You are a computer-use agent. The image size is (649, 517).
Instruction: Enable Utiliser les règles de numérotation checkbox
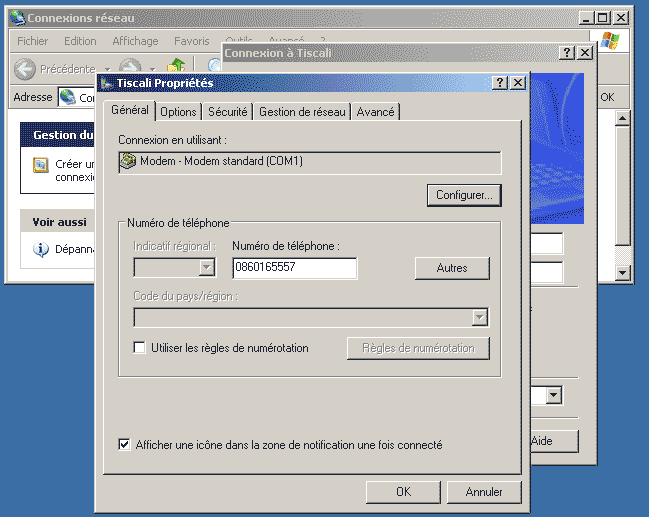pyautogui.click(x=139, y=347)
